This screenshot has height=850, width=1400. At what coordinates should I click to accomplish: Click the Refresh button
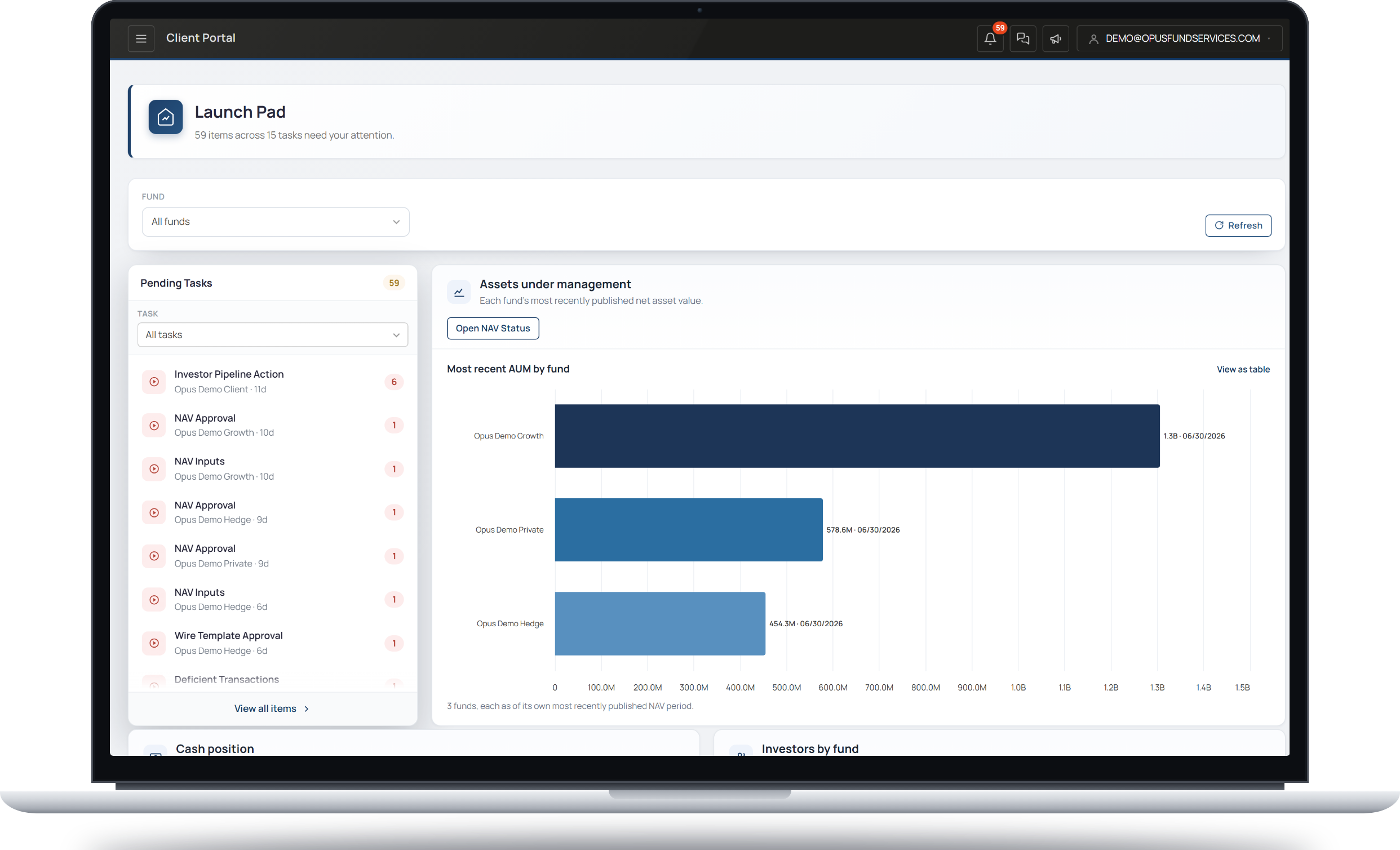coord(1238,225)
